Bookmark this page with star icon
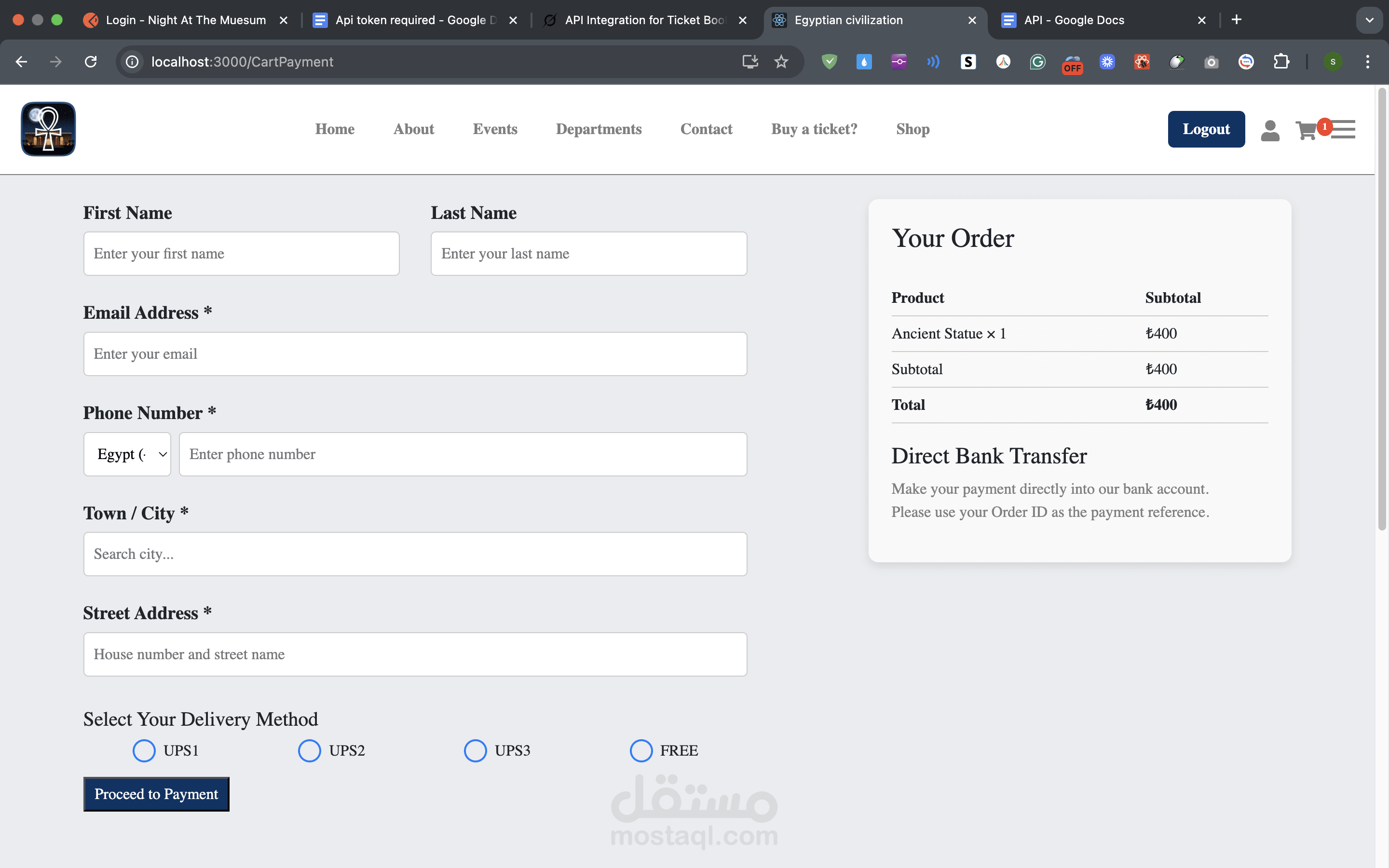The height and width of the screenshot is (868, 1389). click(781, 62)
